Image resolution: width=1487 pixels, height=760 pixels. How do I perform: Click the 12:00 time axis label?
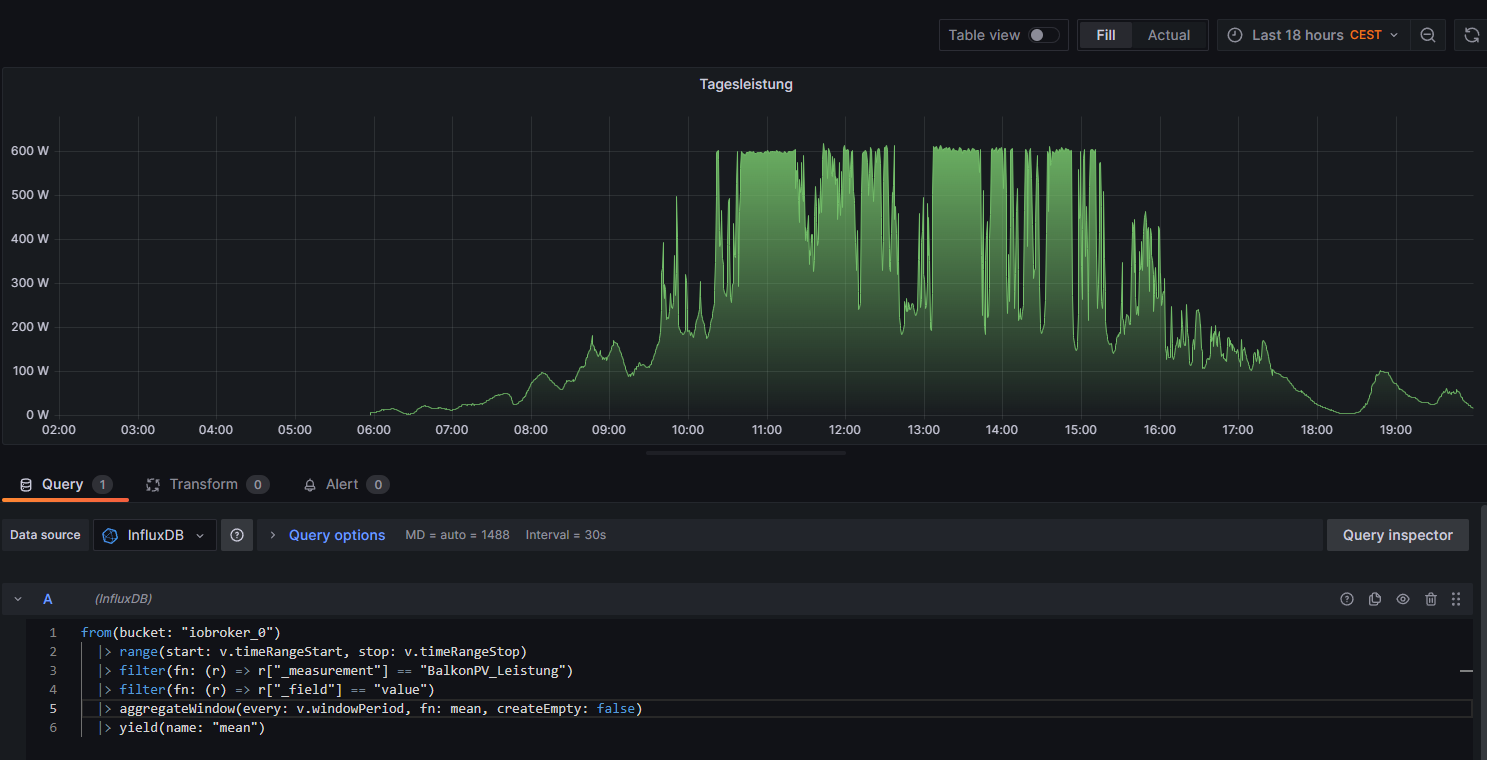click(x=845, y=430)
